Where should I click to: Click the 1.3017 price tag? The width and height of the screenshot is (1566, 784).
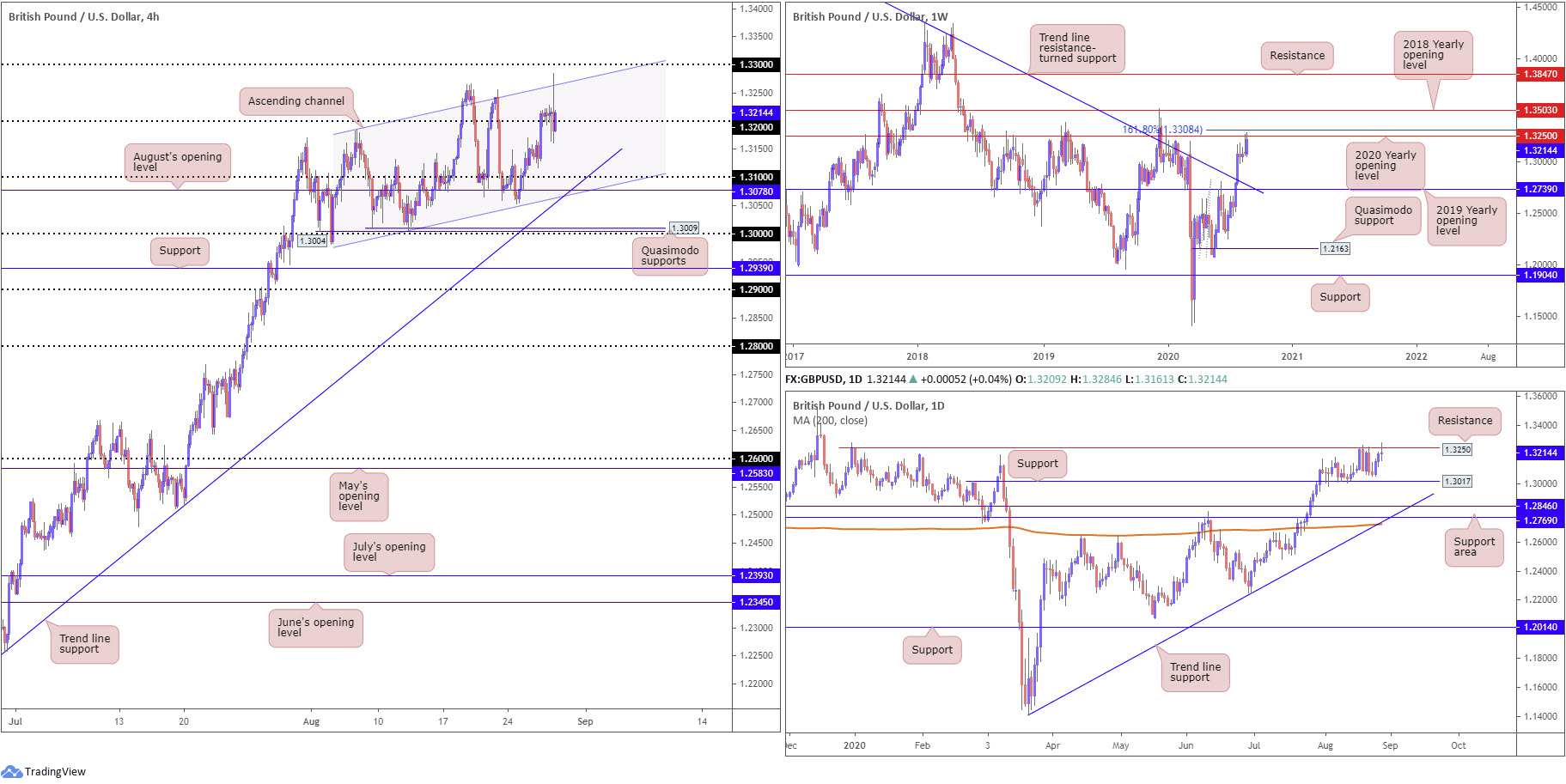click(x=1457, y=481)
